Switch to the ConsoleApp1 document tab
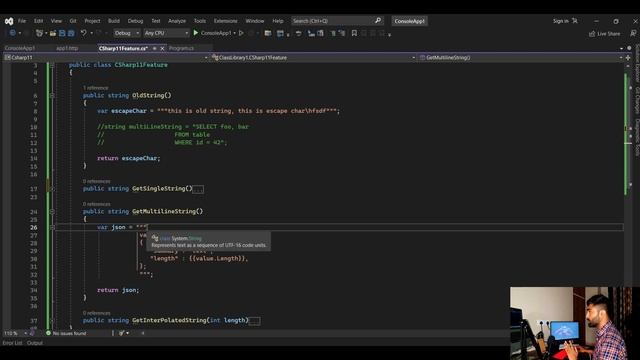 tap(20, 48)
